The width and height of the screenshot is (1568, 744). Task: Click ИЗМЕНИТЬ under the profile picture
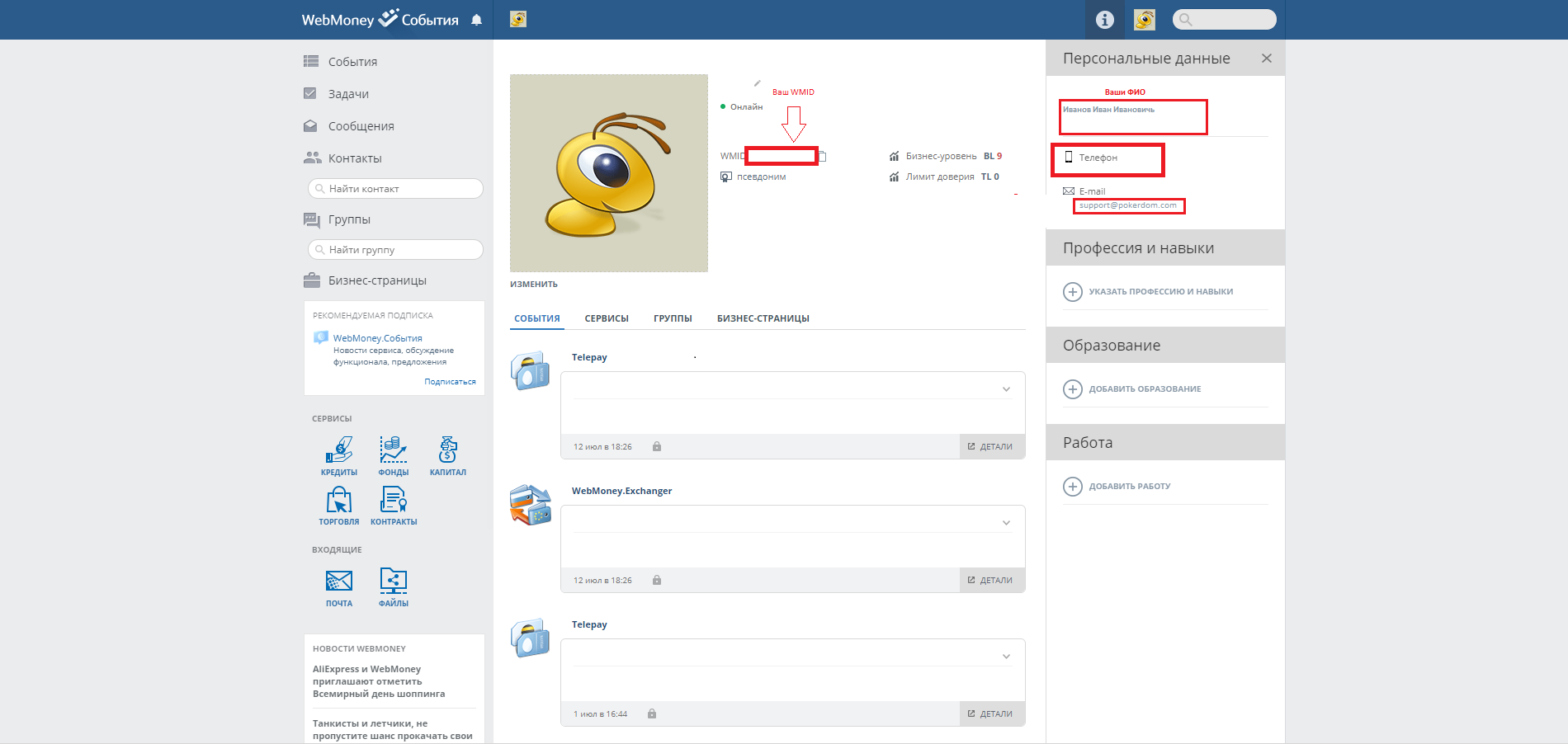click(534, 285)
